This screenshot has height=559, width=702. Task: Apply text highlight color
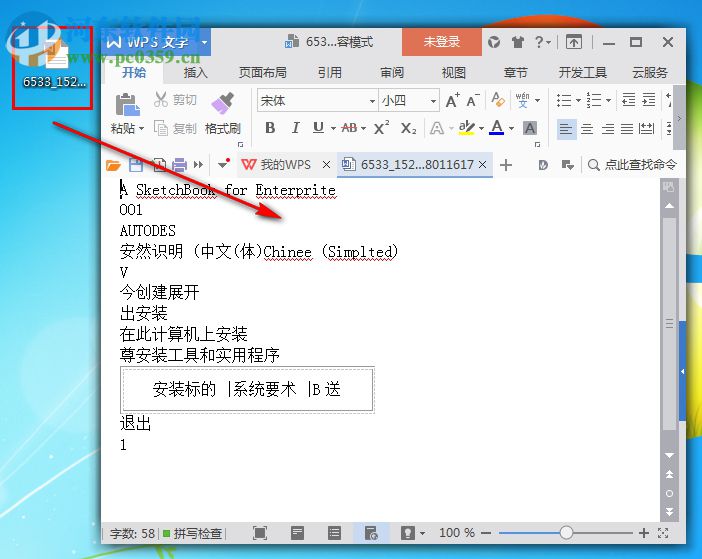[467, 128]
